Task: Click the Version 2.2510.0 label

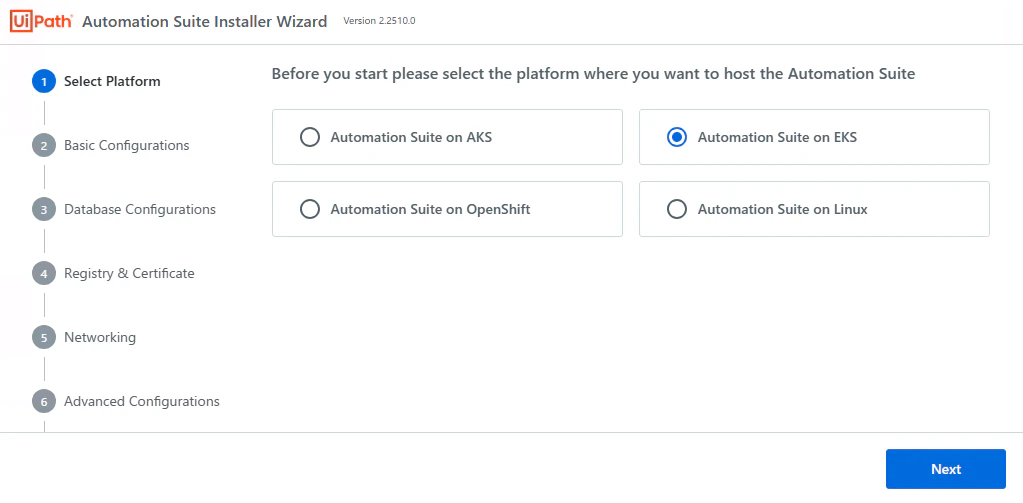Action: 379,21
